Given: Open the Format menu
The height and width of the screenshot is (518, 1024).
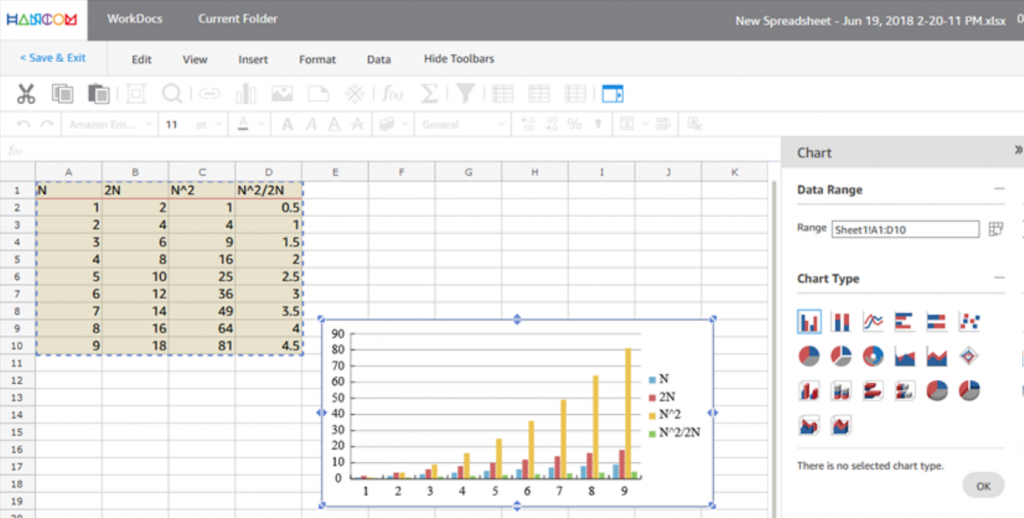Looking at the screenshot, I should 317,59.
